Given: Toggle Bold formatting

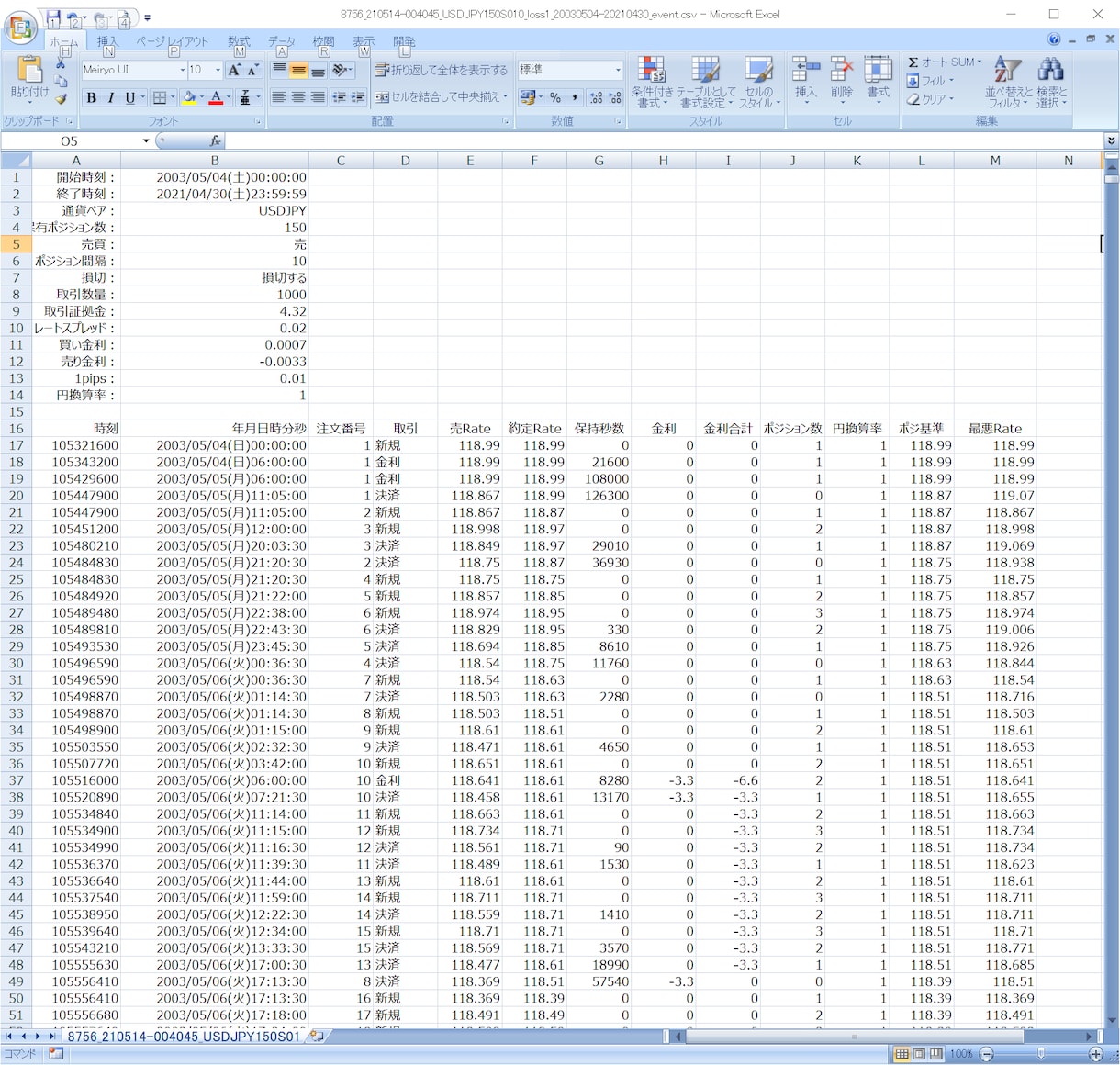Looking at the screenshot, I should (x=91, y=98).
